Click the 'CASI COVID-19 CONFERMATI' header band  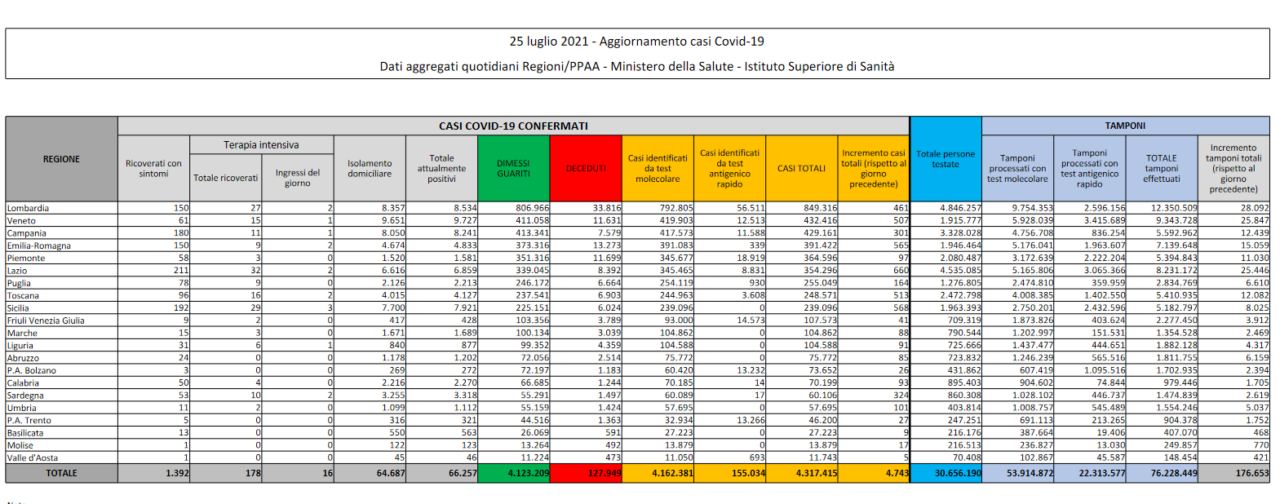pyautogui.click(x=514, y=126)
